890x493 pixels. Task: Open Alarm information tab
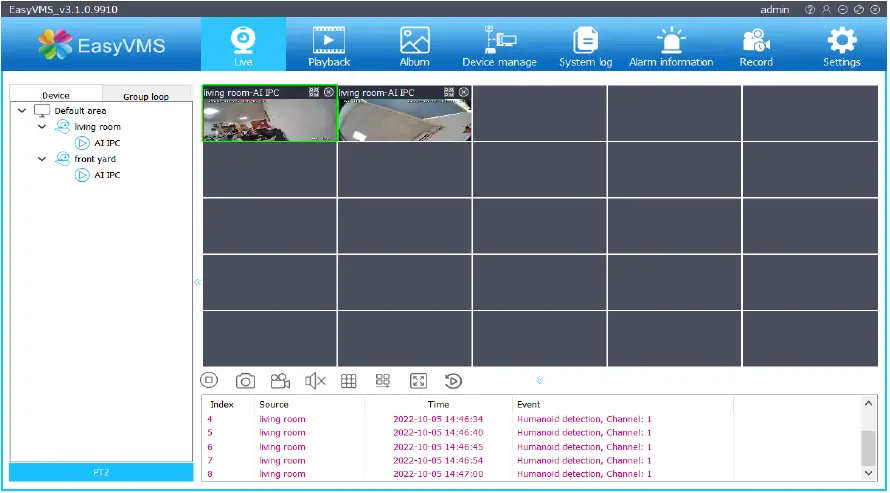[x=671, y=45]
